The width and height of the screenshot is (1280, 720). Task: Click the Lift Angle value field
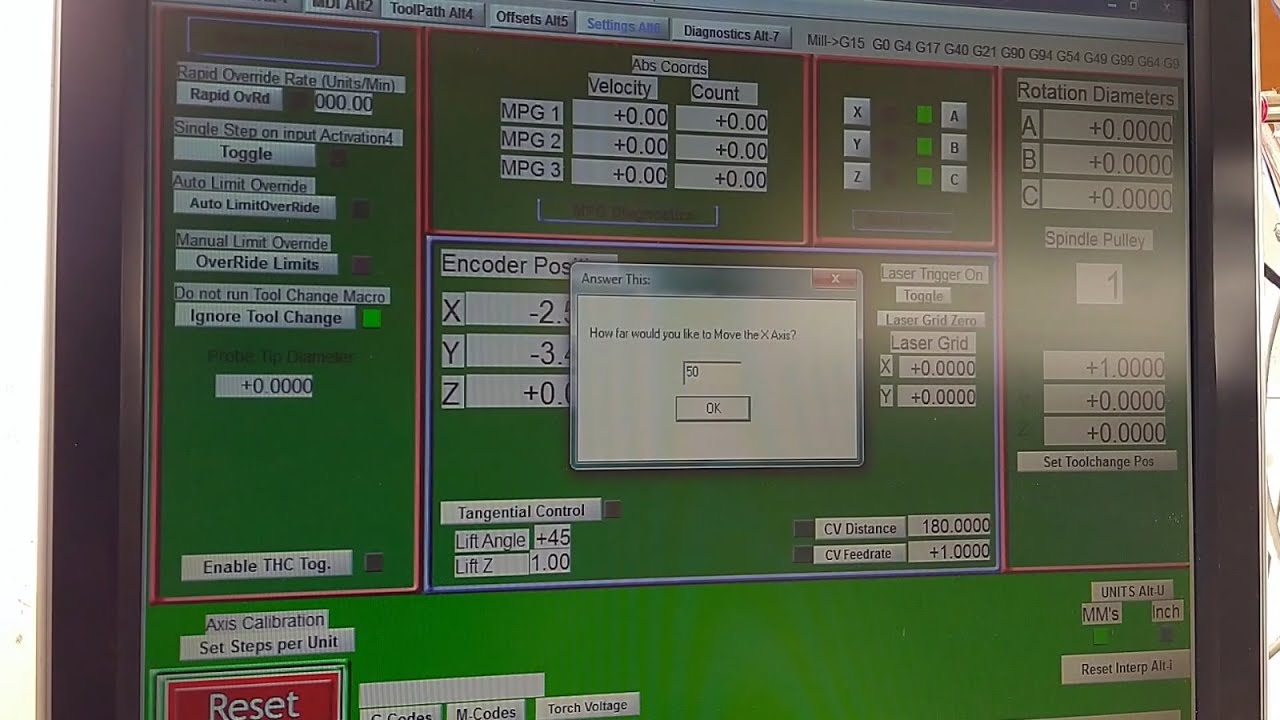pos(551,538)
